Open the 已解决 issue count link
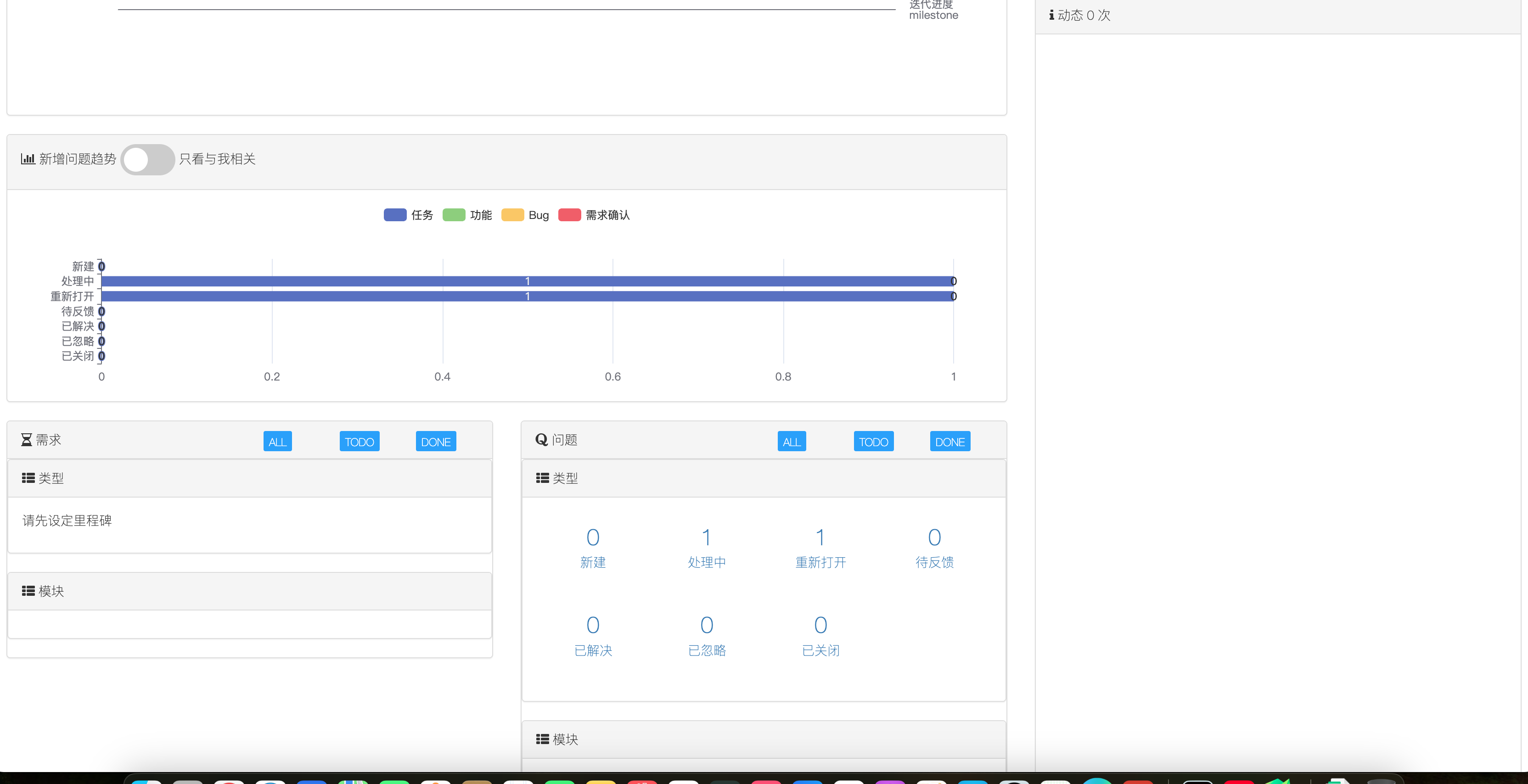Image resolution: width=1528 pixels, height=784 pixels. [x=593, y=636]
